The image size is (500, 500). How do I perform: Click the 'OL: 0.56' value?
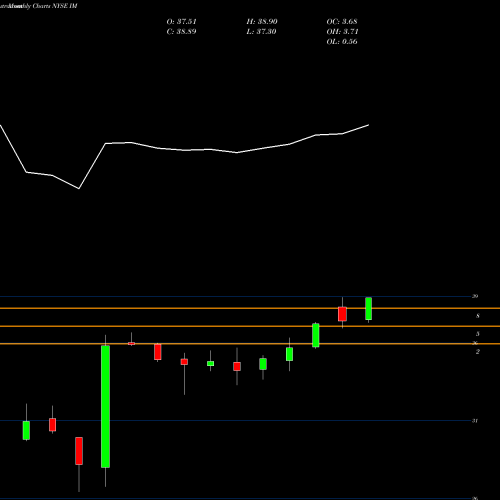pyautogui.click(x=342, y=42)
